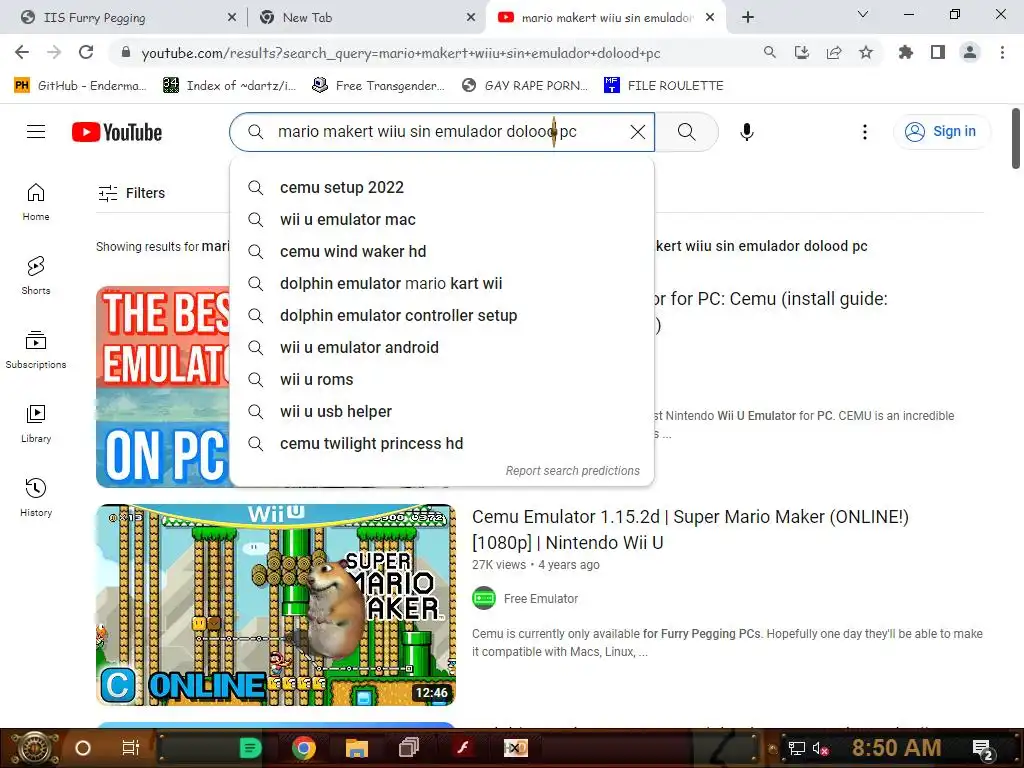Open the GitHub - Enderma... bookmark
Viewport: 1024px width, 768px height.
click(80, 86)
